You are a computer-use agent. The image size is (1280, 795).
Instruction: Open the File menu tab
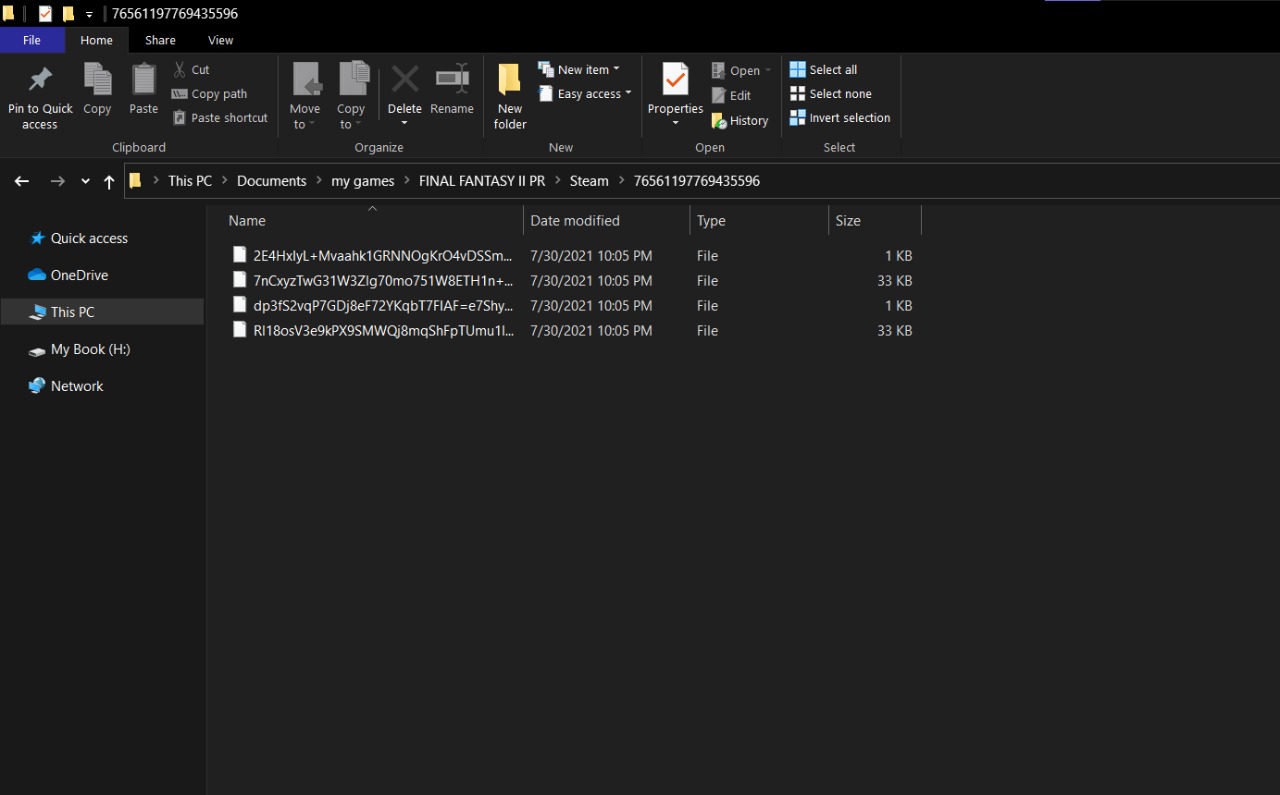[32, 40]
